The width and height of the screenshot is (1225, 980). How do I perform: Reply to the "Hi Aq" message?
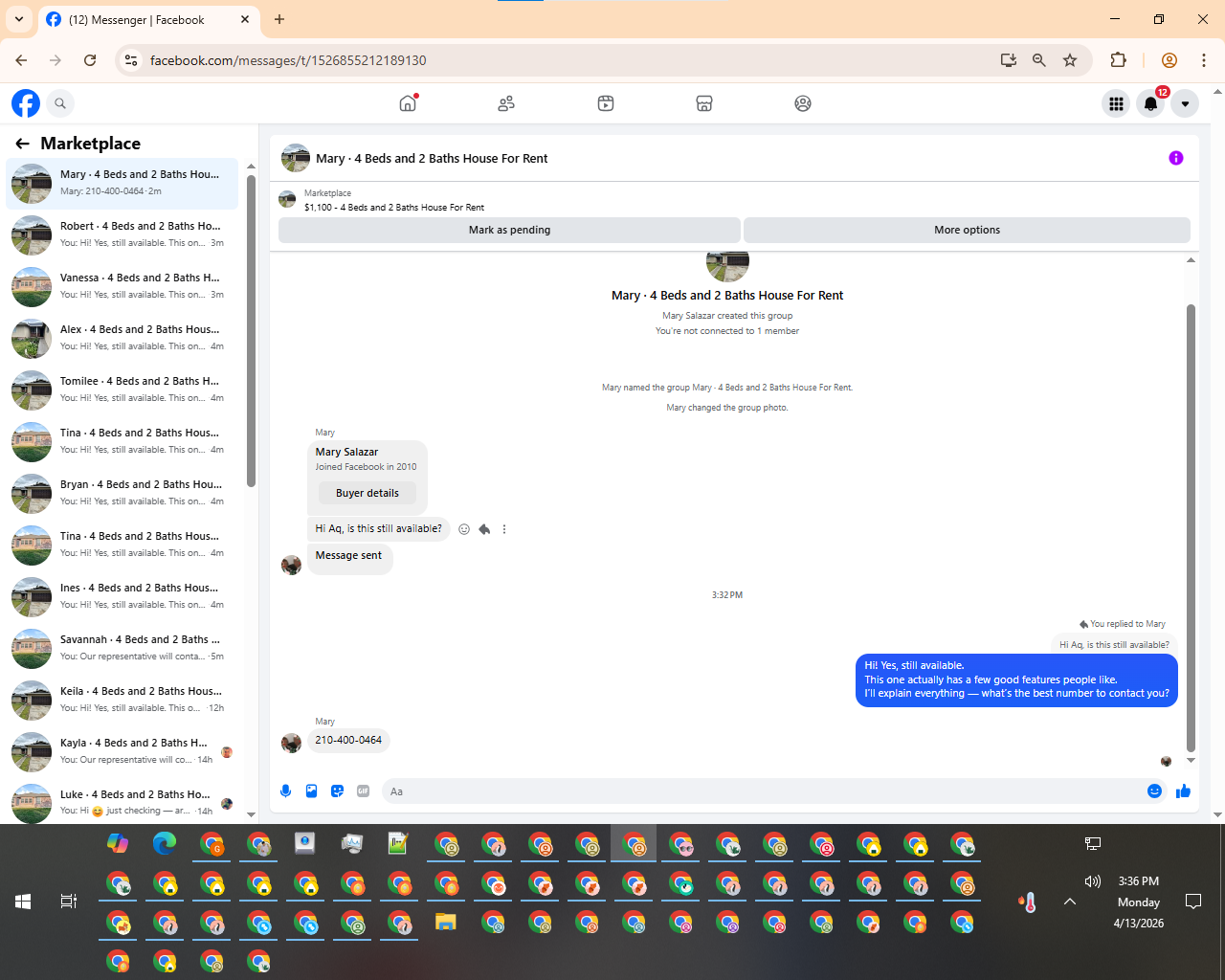(x=484, y=529)
